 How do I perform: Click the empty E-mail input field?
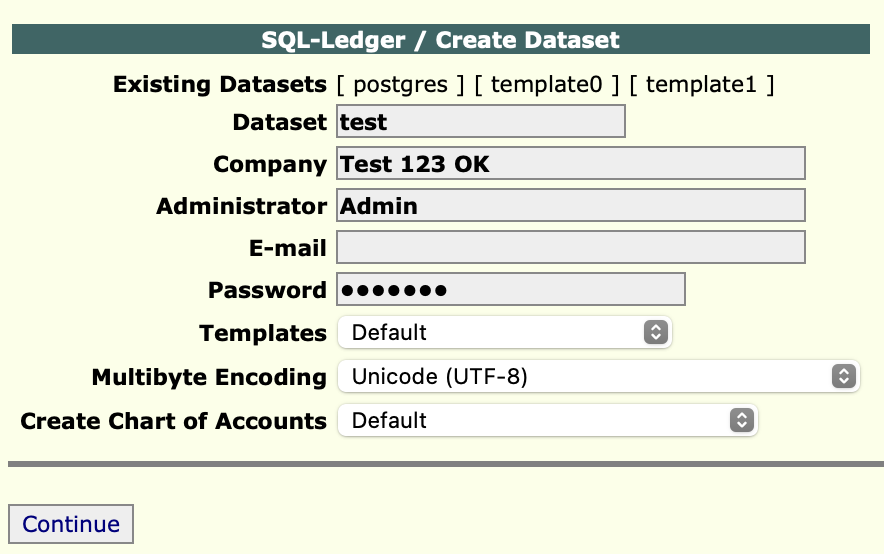point(570,247)
